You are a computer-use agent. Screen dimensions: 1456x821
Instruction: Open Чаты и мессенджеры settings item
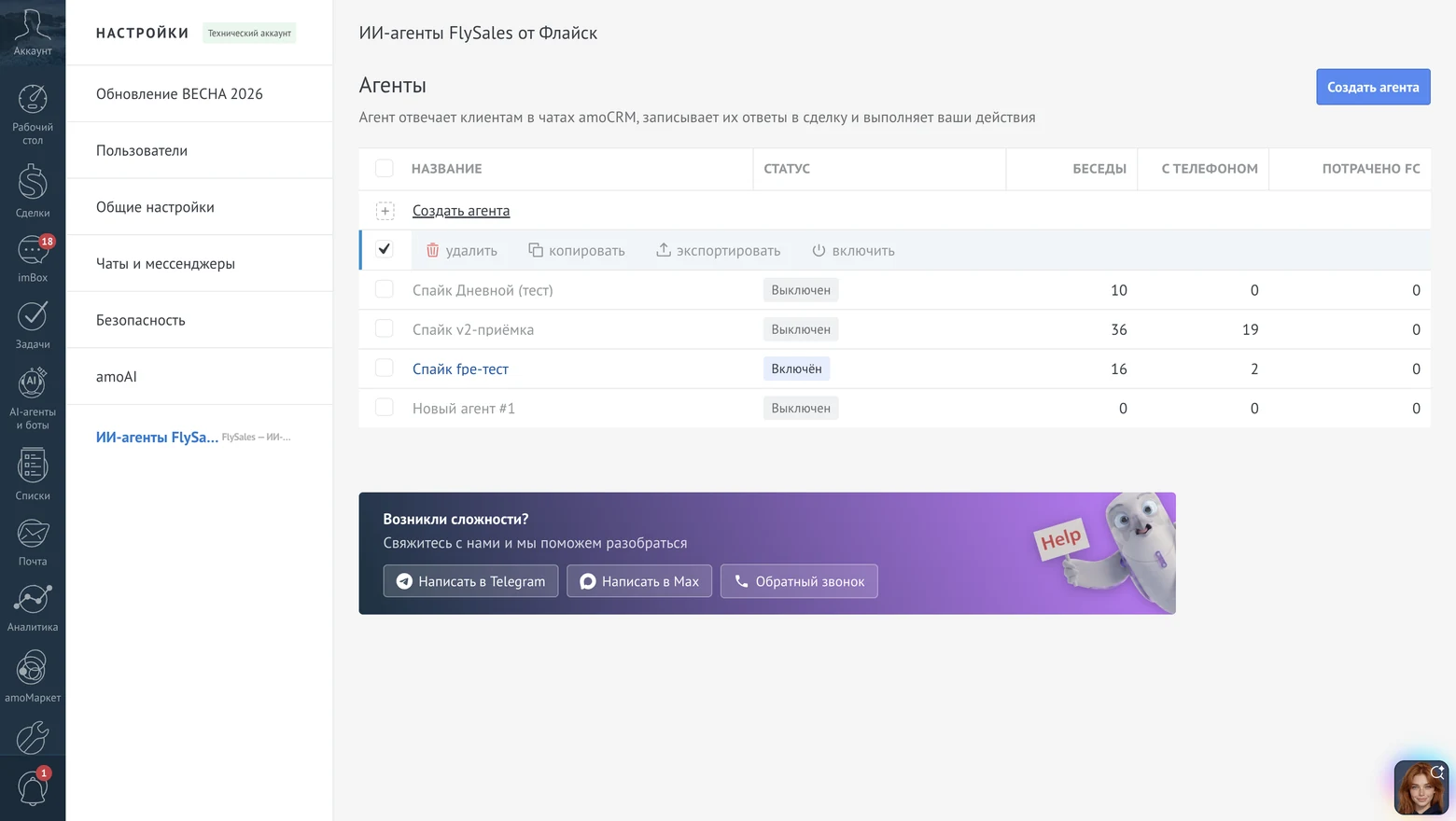tap(199, 264)
